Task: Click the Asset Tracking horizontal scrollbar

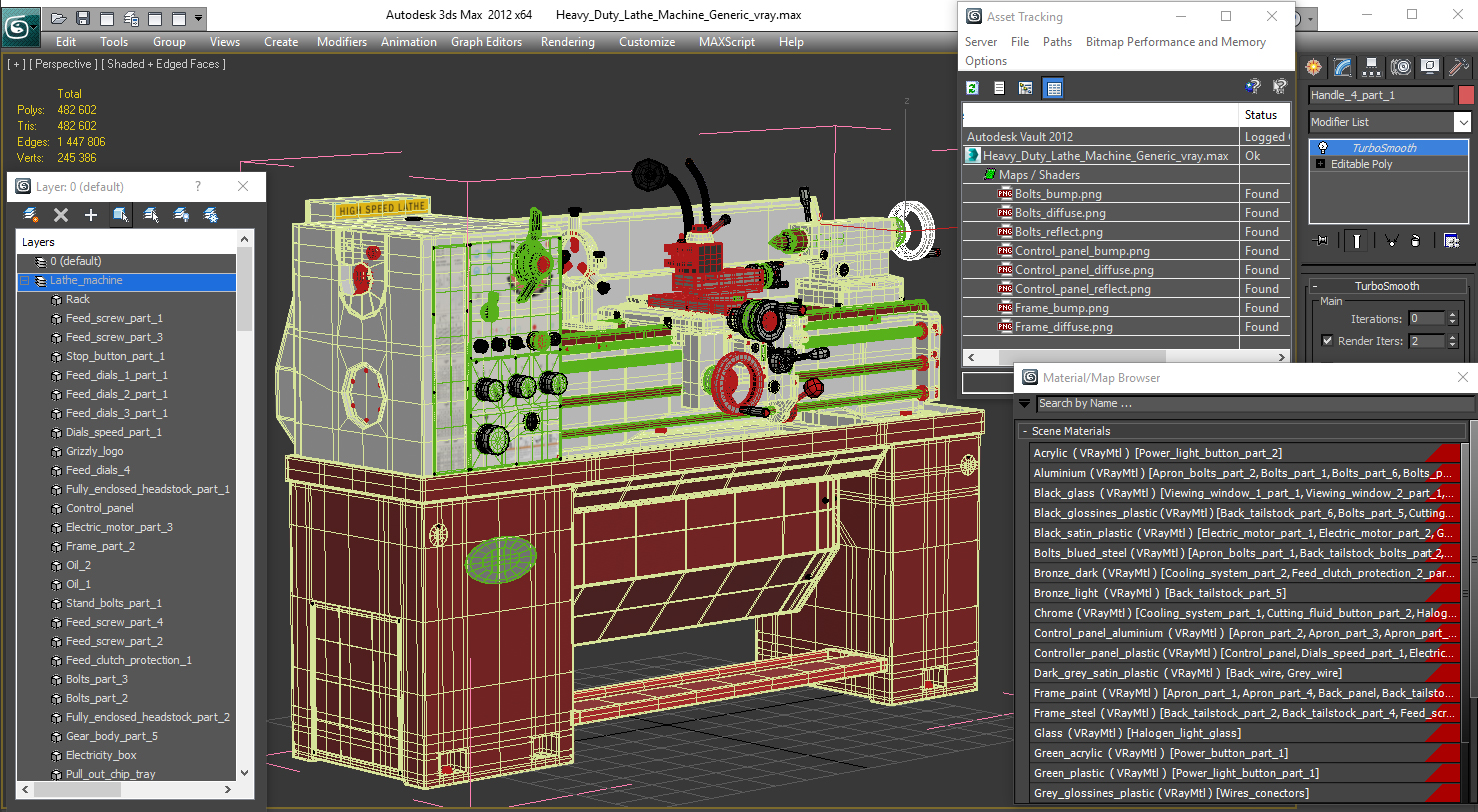Action: coord(1126,357)
